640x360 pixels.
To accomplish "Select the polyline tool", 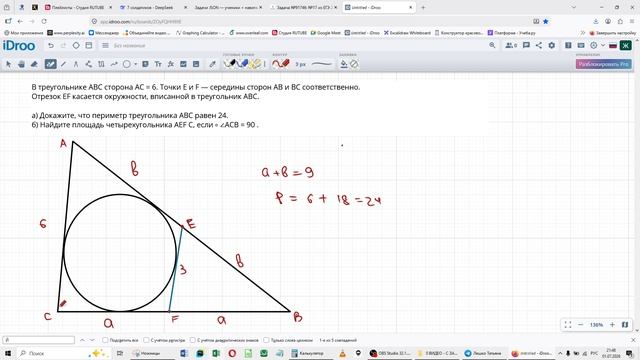I will (88, 64).
